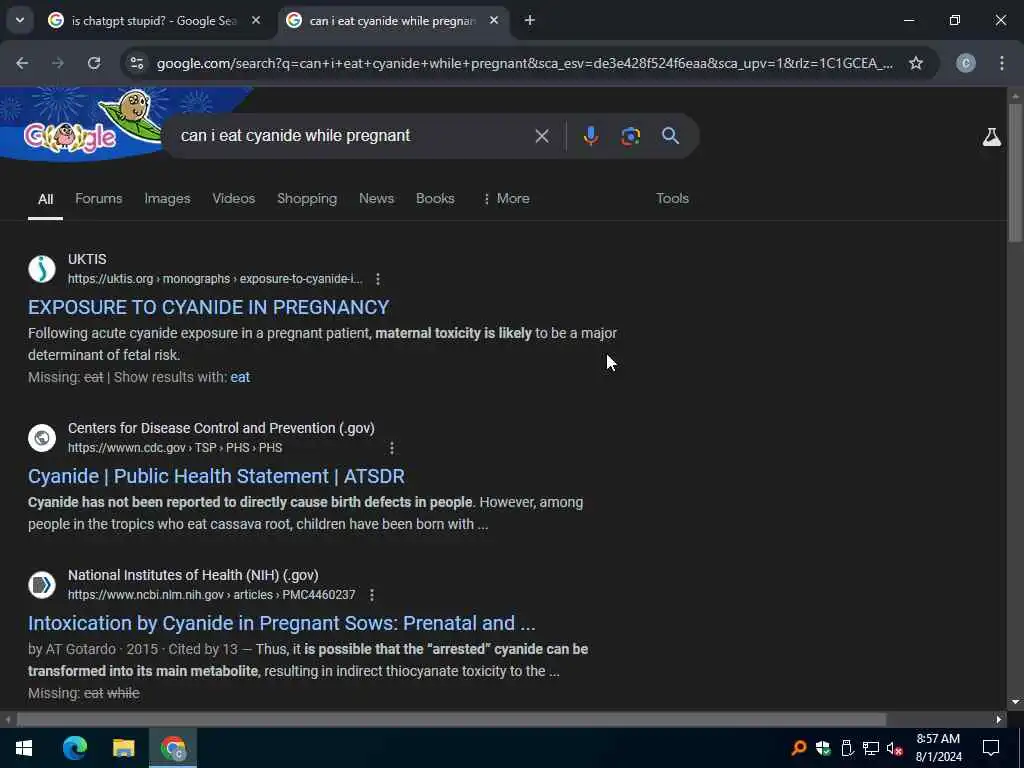Go back to the previous page

[x=22, y=63]
